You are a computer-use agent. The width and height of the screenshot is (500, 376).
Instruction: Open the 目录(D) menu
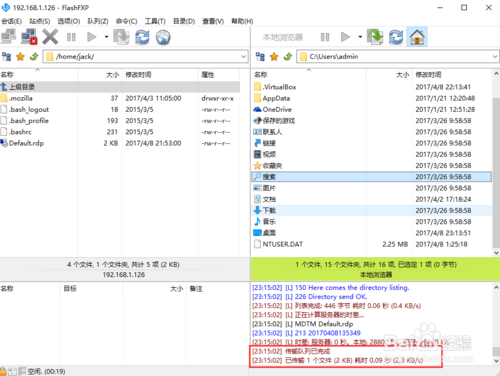click(x=184, y=21)
